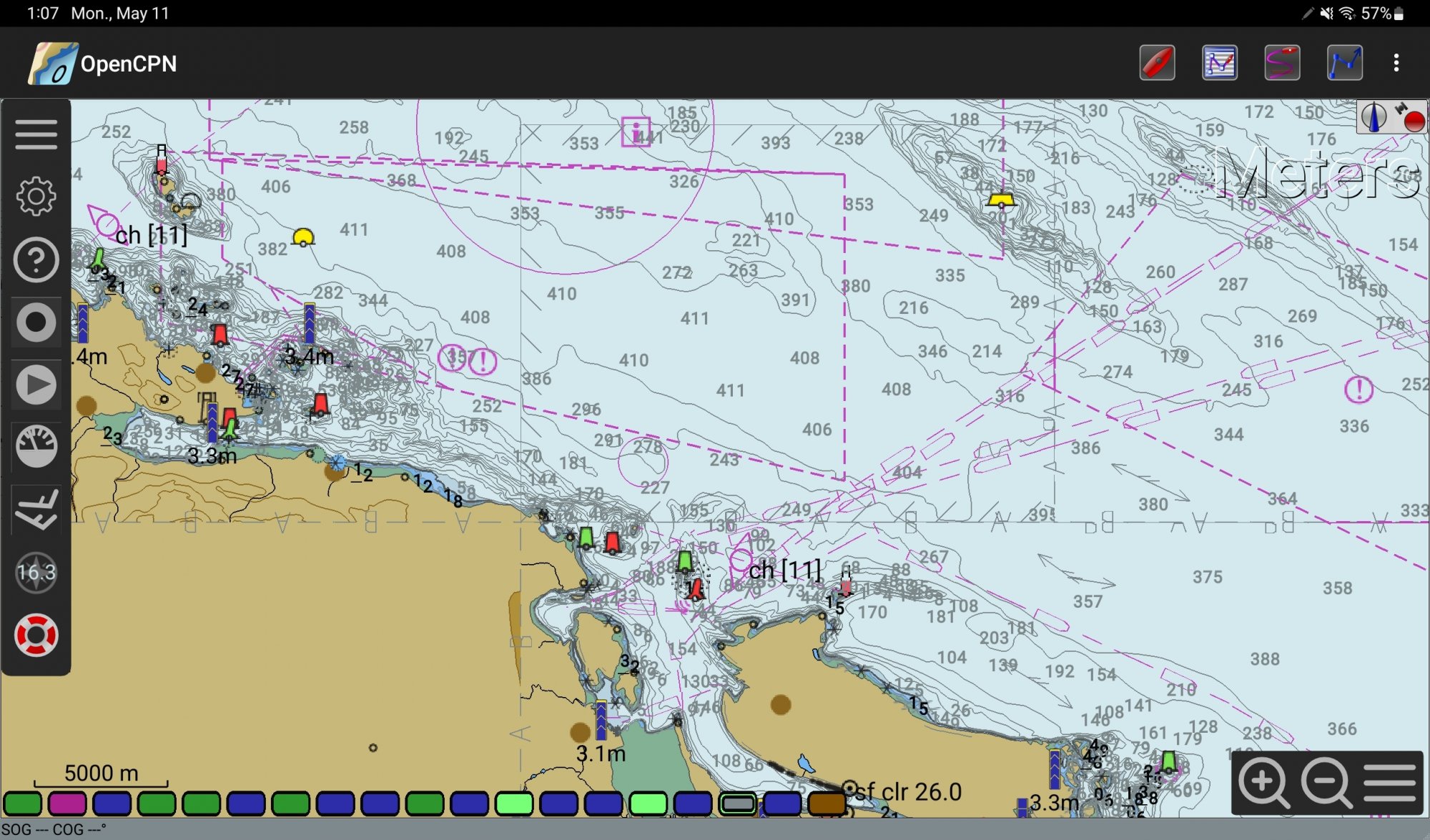Select the brown chart bar piece
The width and height of the screenshot is (1430, 840).
coord(827,804)
